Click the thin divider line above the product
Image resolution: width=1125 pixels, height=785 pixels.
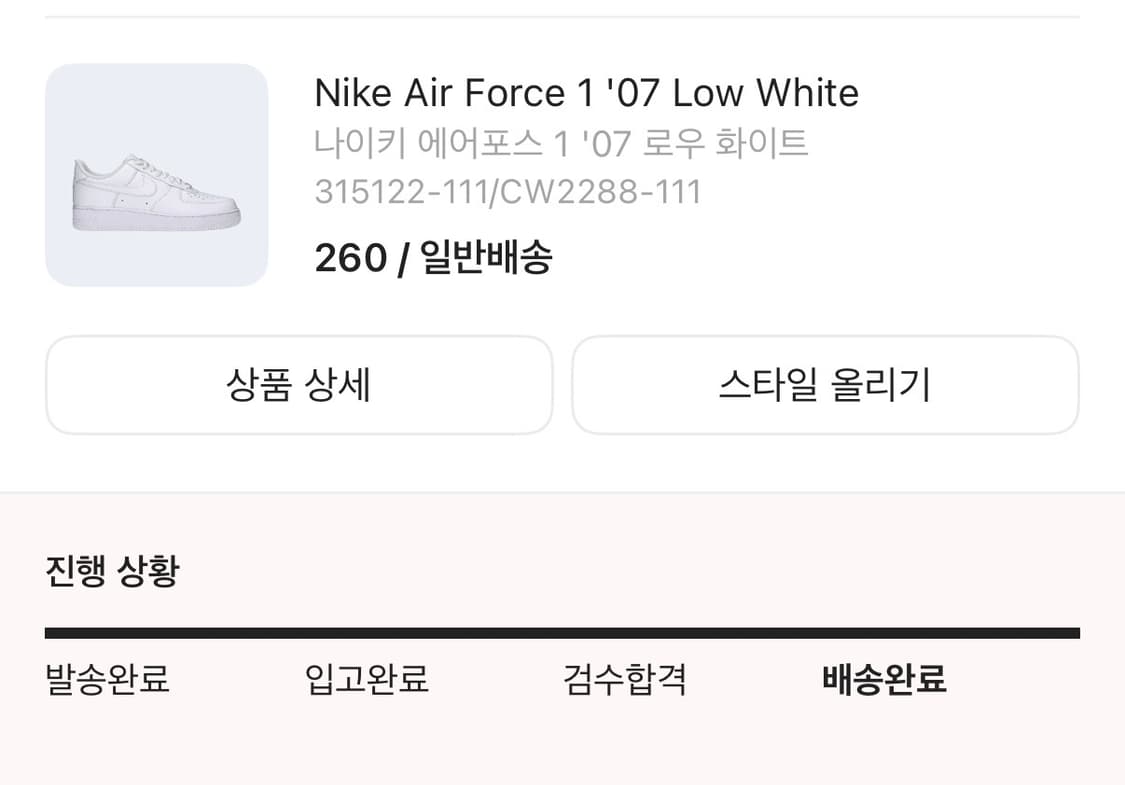(562, 17)
